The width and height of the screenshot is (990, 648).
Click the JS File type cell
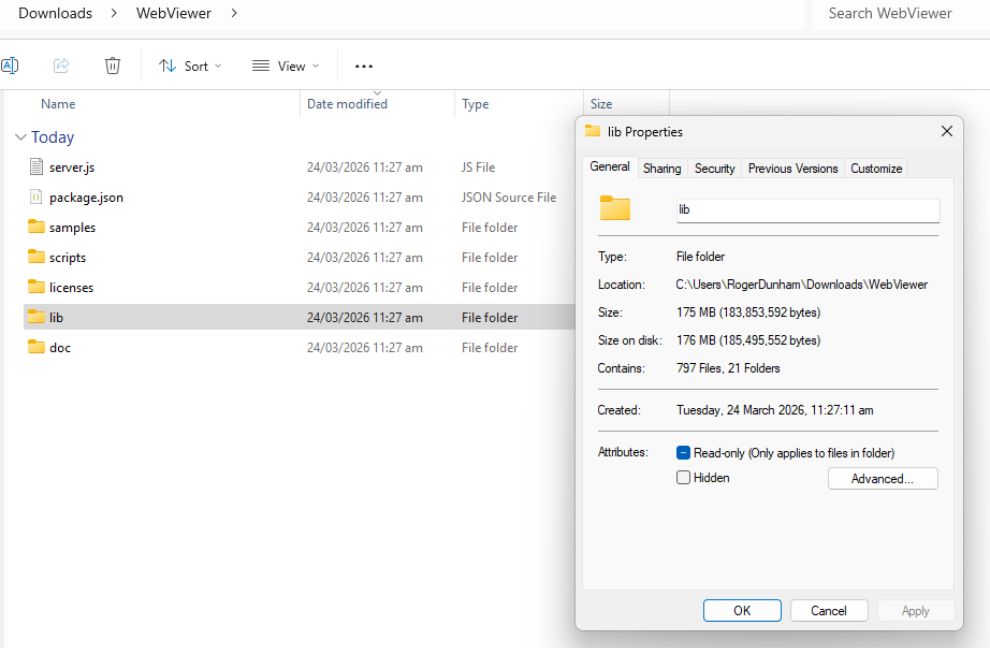click(478, 167)
